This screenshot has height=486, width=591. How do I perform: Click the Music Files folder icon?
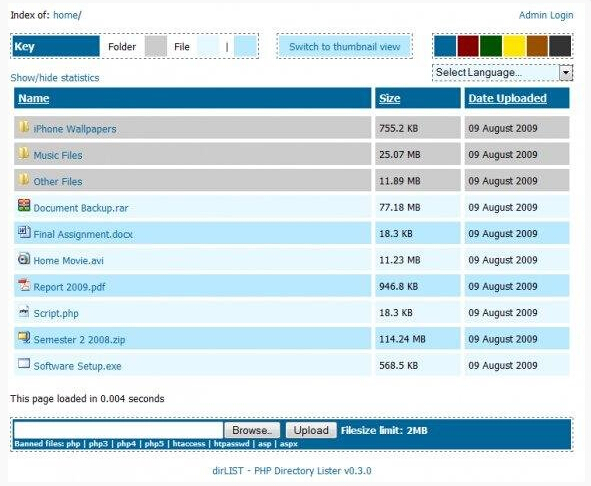tap(24, 153)
